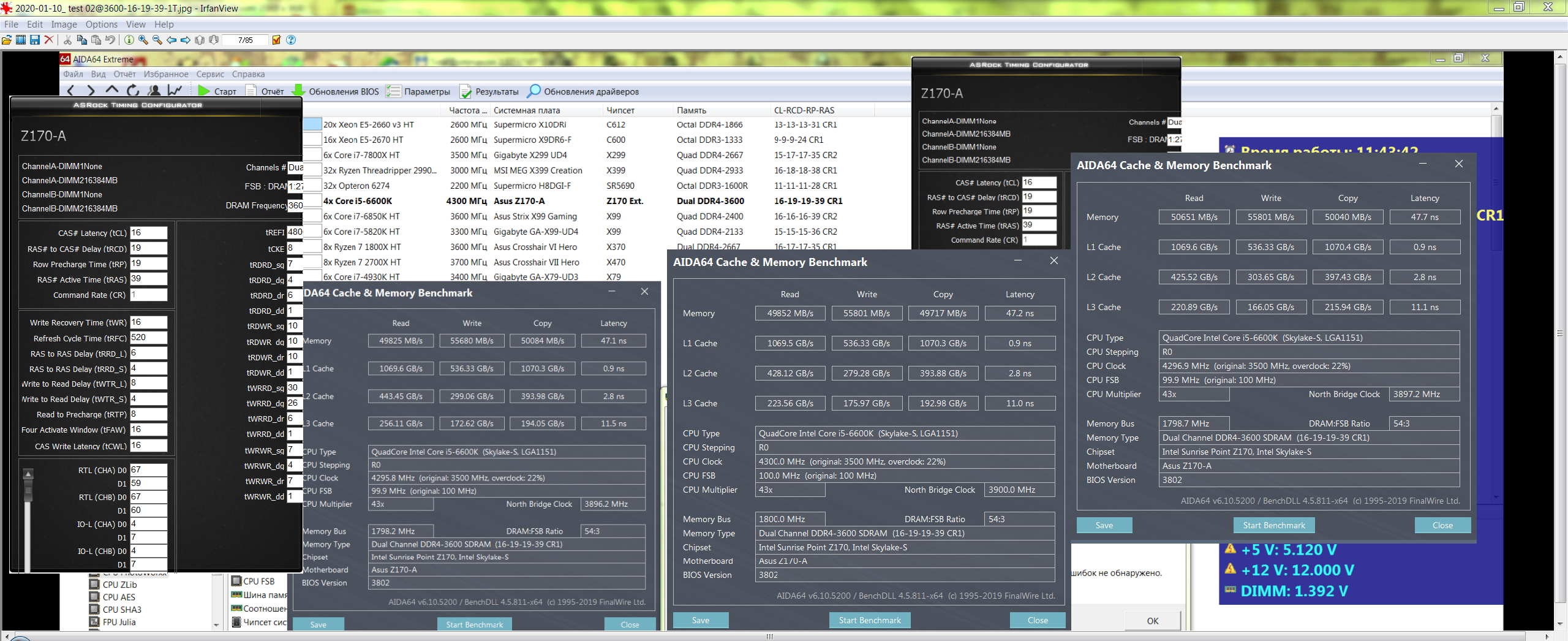The width and height of the screenshot is (1568, 641).
Task: Open AIDA64 Избранное menu
Action: (x=166, y=74)
